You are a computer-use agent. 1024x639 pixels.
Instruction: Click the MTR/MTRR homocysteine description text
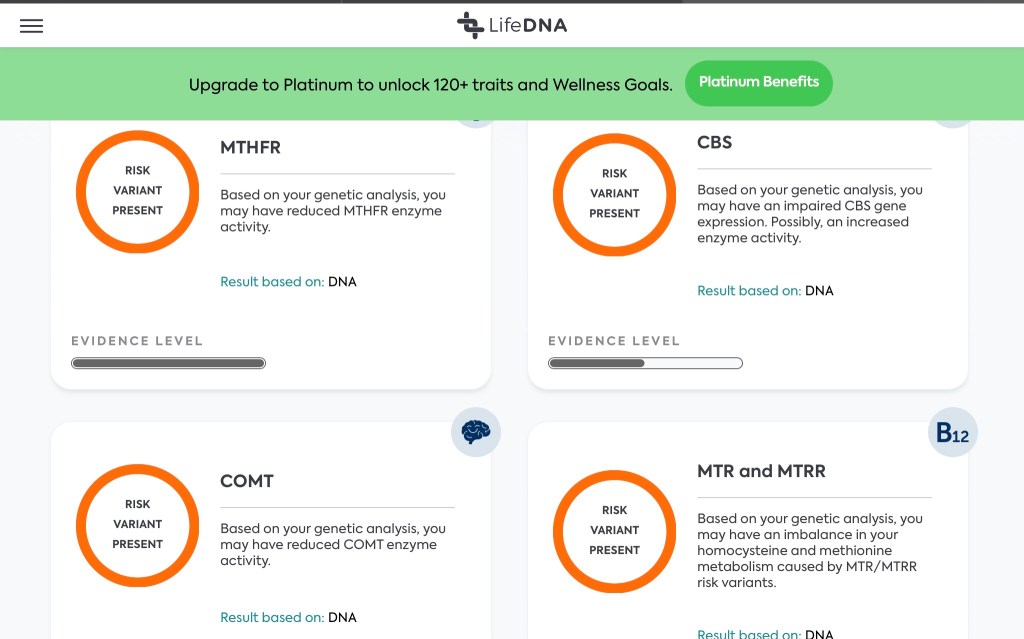(x=809, y=550)
